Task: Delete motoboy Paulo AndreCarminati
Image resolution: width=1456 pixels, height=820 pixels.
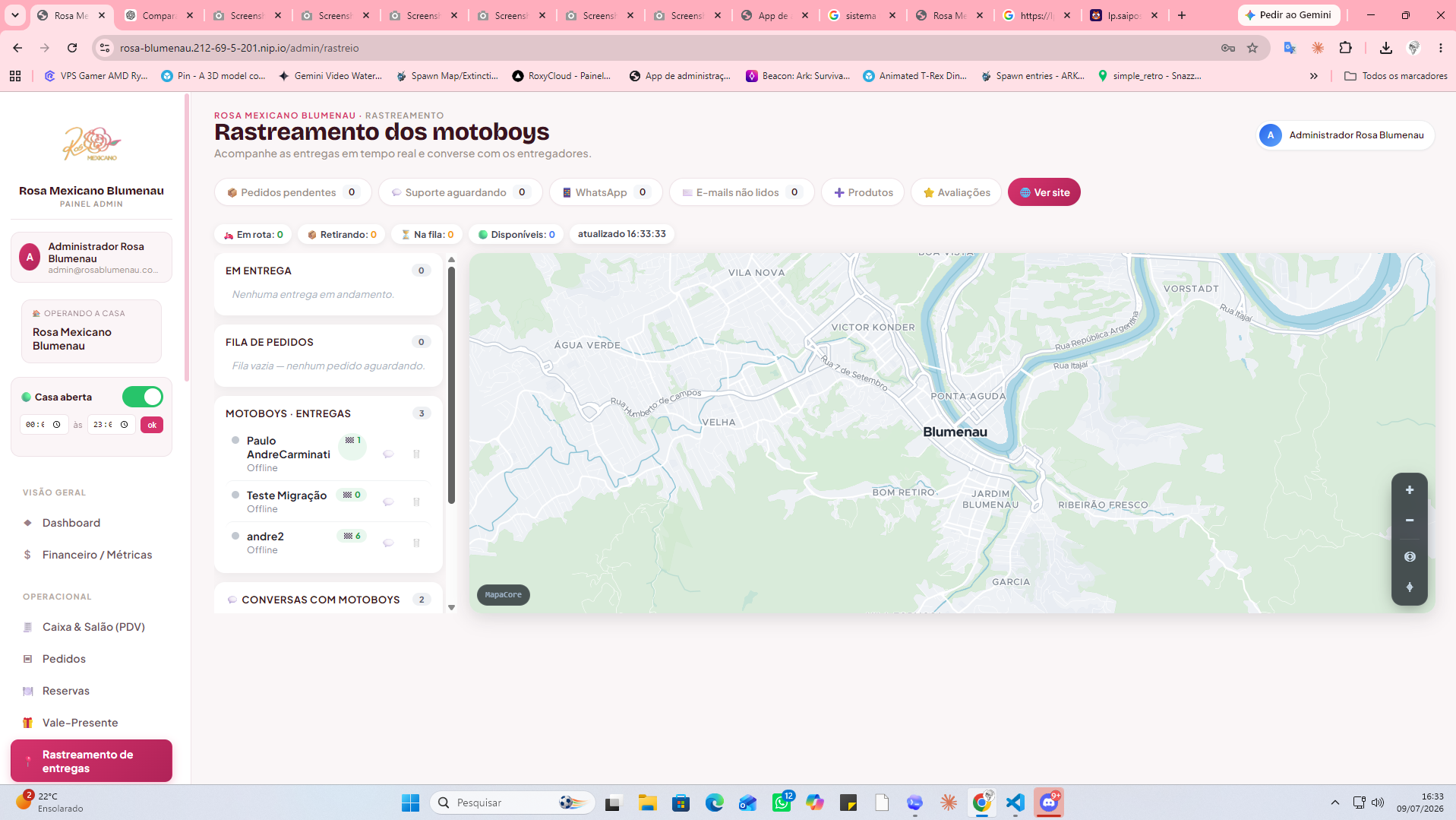Action: tap(416, 454)
